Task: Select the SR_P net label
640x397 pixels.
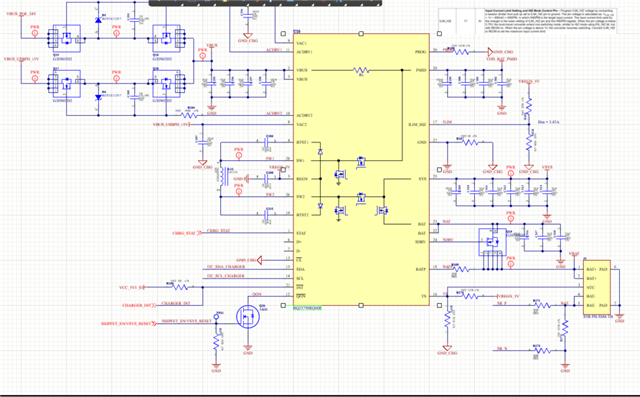Action: [502, 304]
